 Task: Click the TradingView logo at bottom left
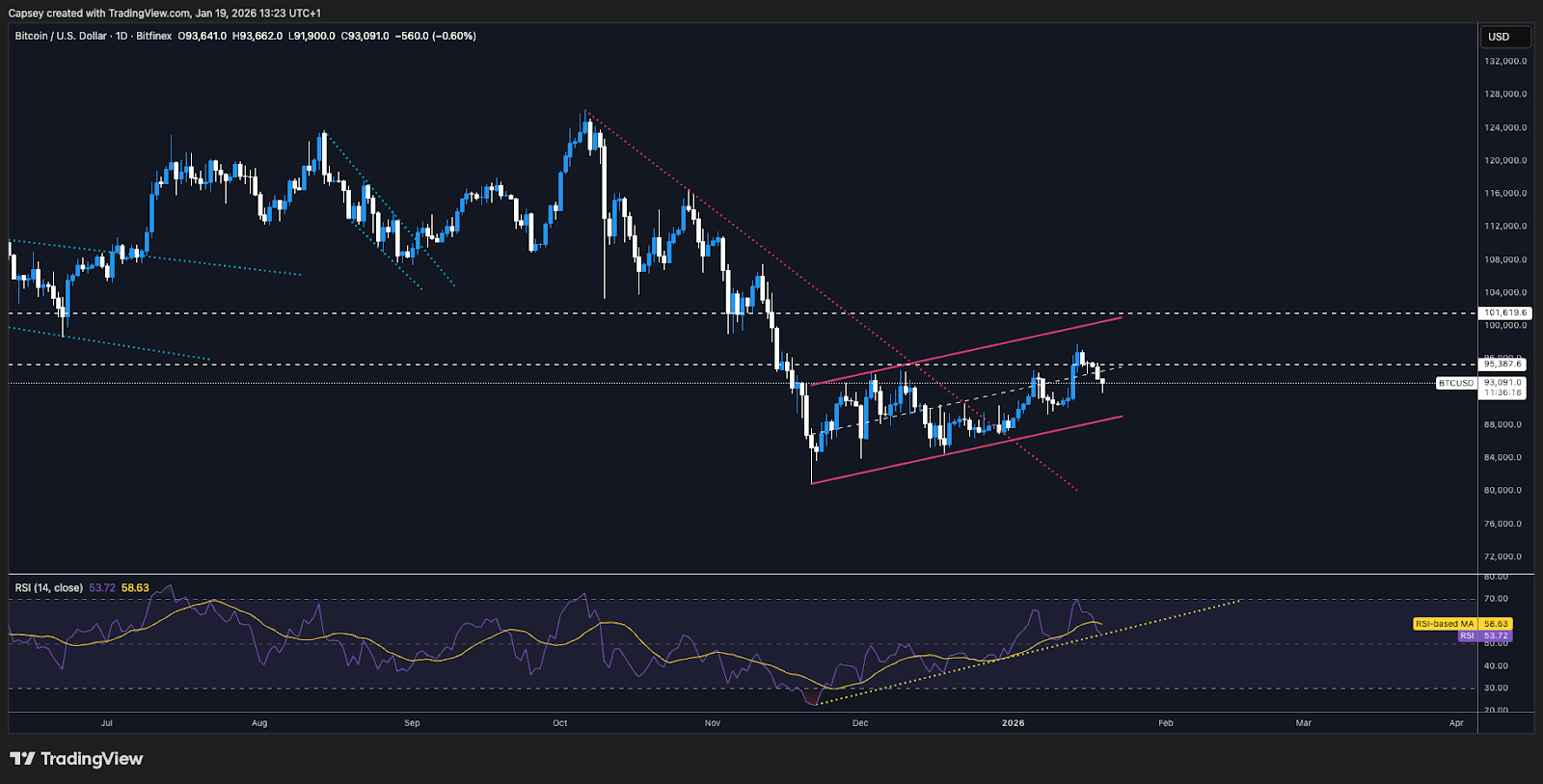click(76, 759)
